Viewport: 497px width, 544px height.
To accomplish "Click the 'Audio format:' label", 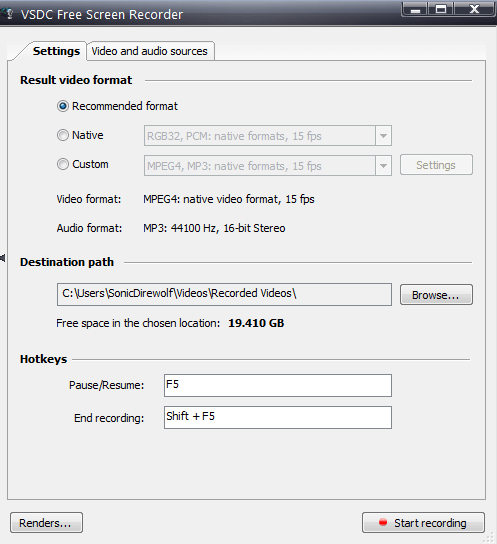I will pos(89,228).
